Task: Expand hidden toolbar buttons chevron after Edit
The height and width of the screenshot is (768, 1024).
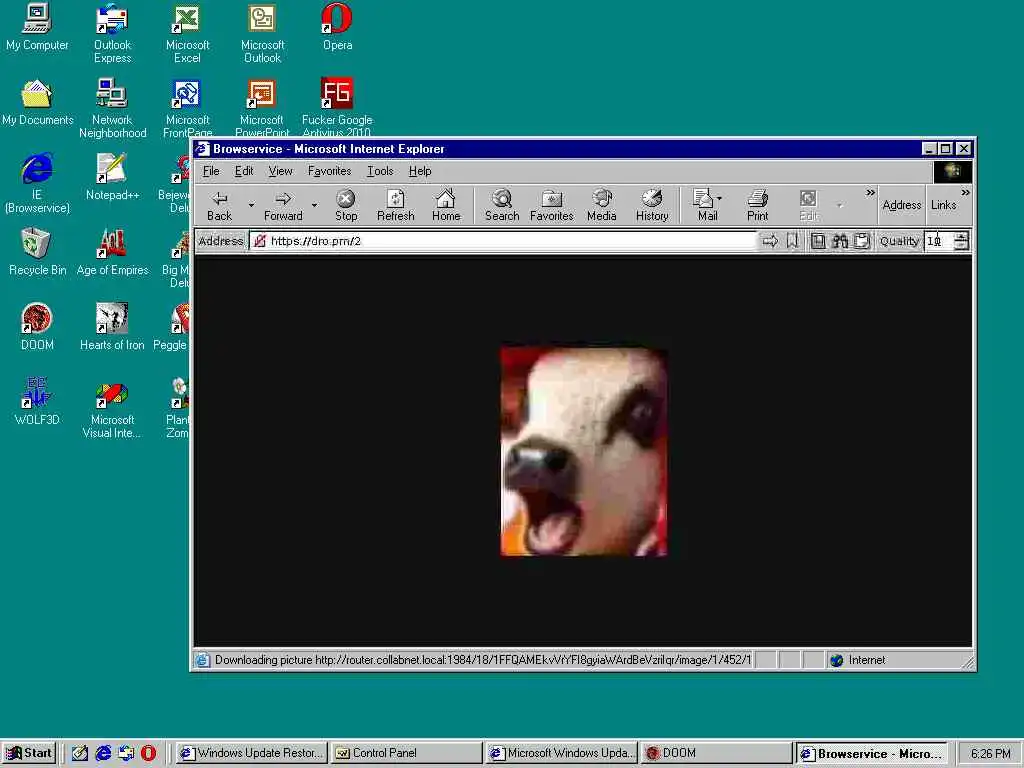Action: pos(870,193)
